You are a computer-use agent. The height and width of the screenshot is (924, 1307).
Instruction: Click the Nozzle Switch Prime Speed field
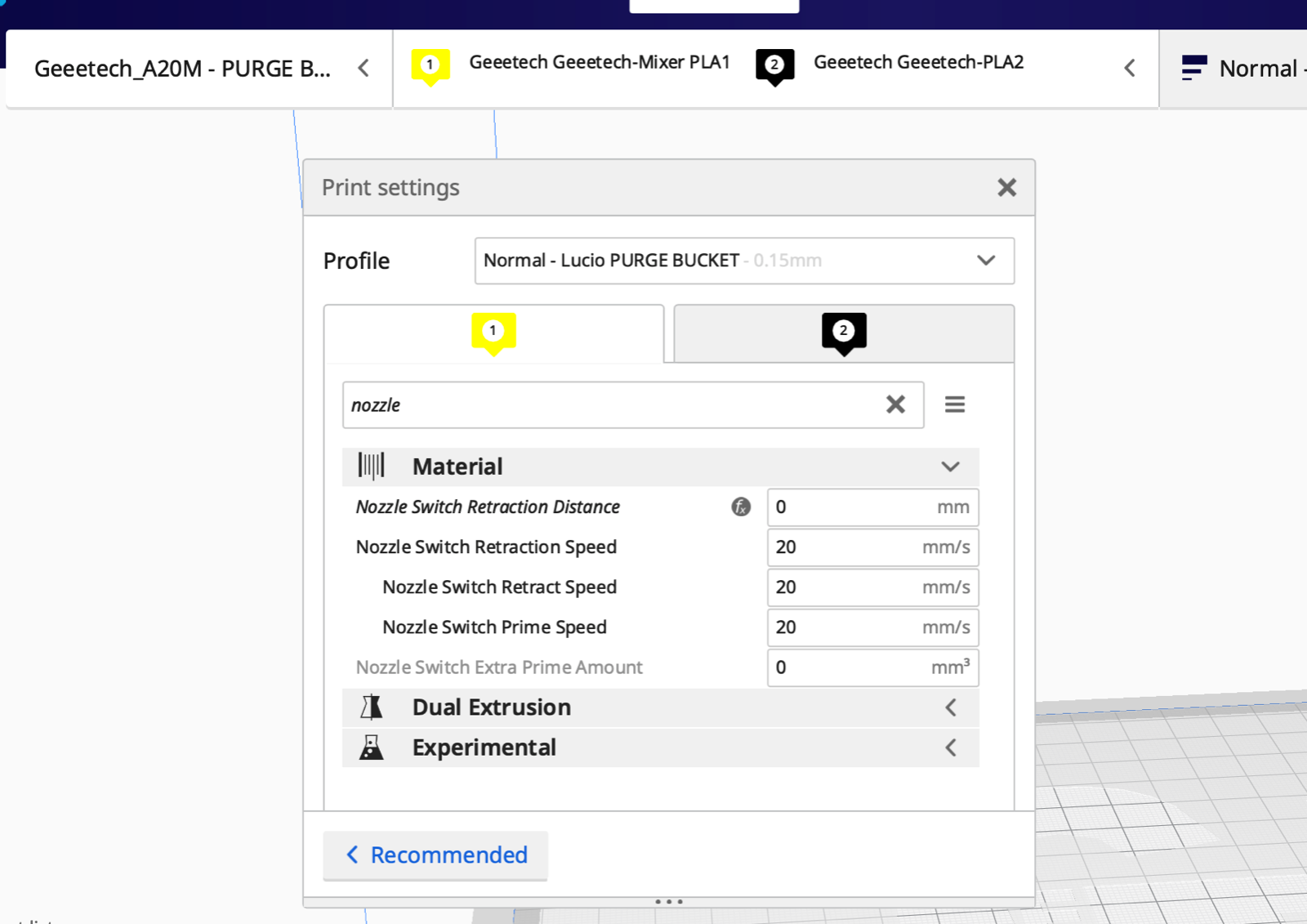click(850, 627)
